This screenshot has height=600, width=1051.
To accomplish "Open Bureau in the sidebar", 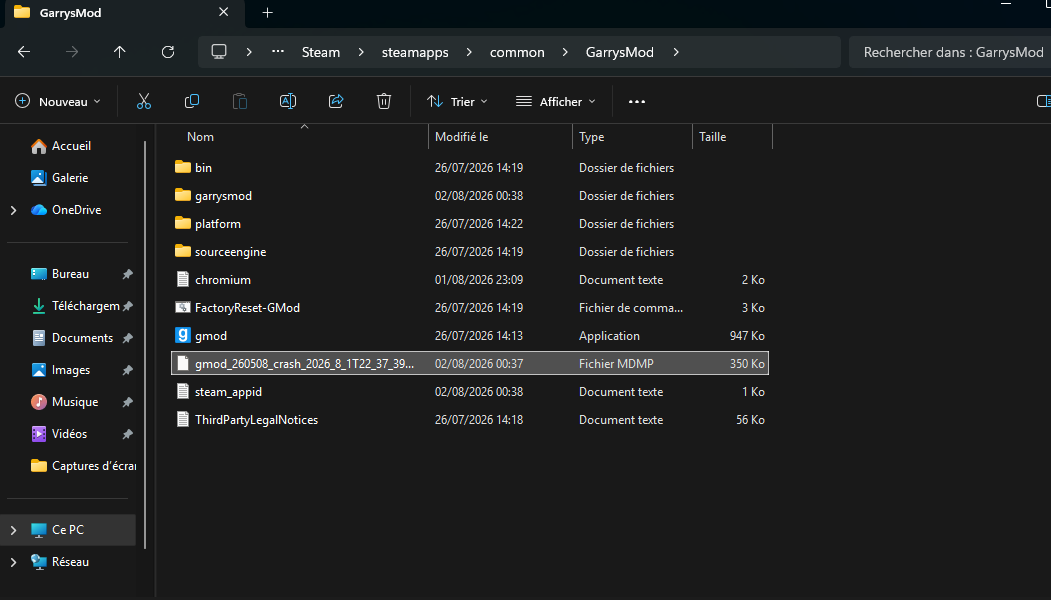I will (60, 274).
